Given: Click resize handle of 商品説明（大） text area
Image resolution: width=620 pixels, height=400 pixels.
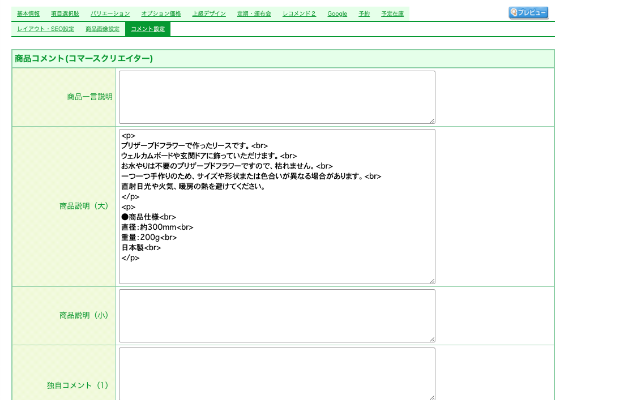Looking at the screenshot, I should click(x=432, y=280).
